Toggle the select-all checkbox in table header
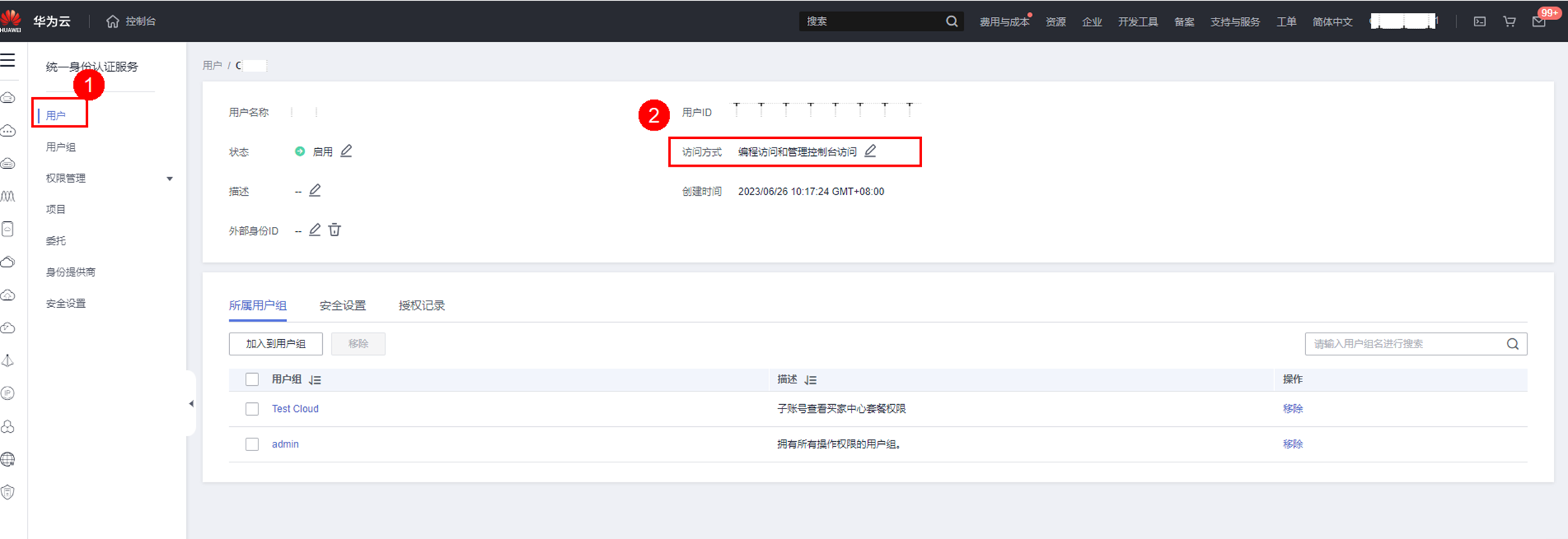1568x539 pixels. pyautogui.click(x=252, y=379)
